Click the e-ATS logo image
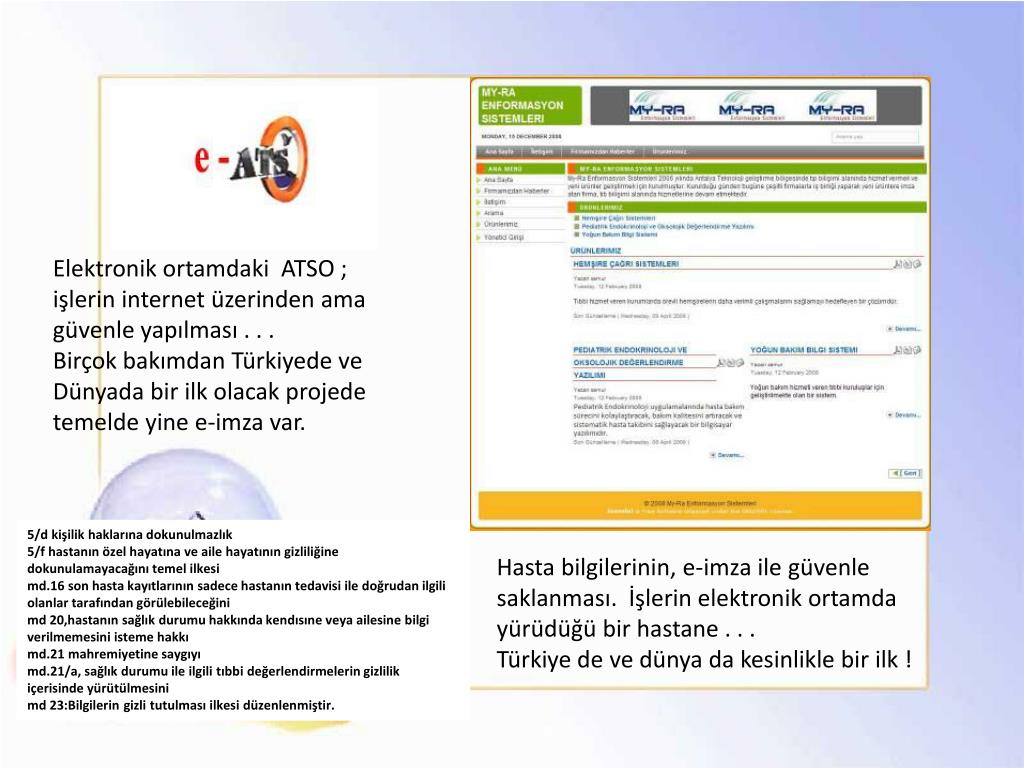The height and width of the screenshot is (768, 1024). coord(251,159)
